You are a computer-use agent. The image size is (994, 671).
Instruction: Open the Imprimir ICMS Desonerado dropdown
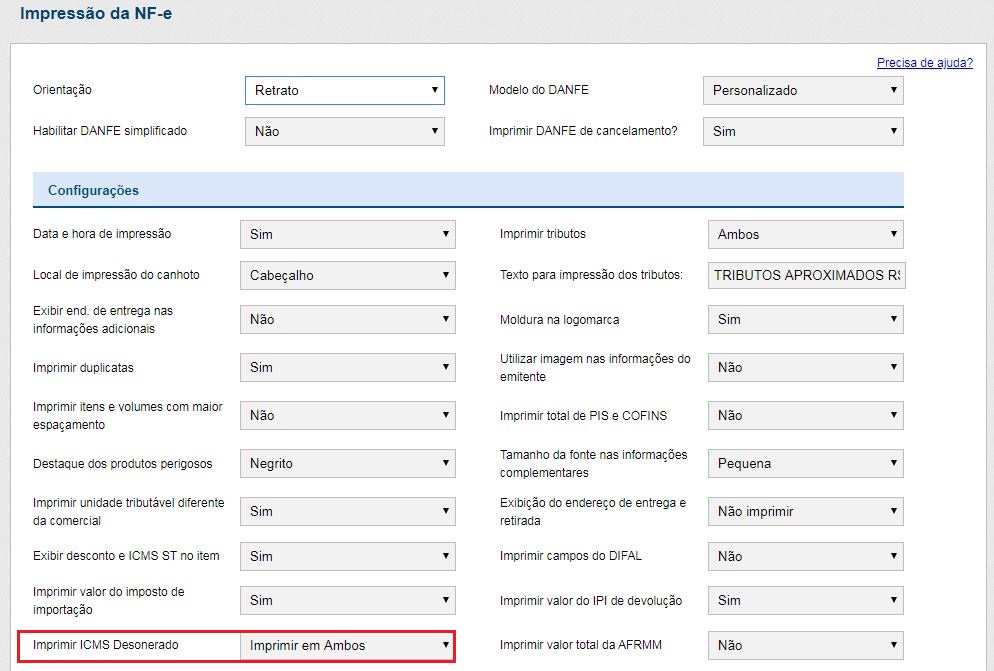[347, 645]
